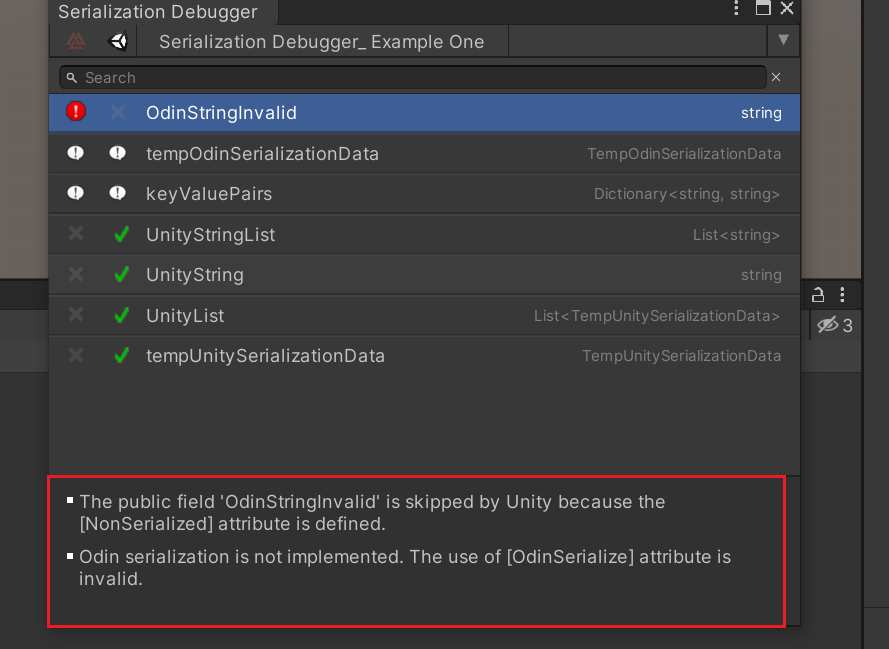The image size is (889, 649).
Task: Open the background panel's three-dot menu
Action: [843, 295]
